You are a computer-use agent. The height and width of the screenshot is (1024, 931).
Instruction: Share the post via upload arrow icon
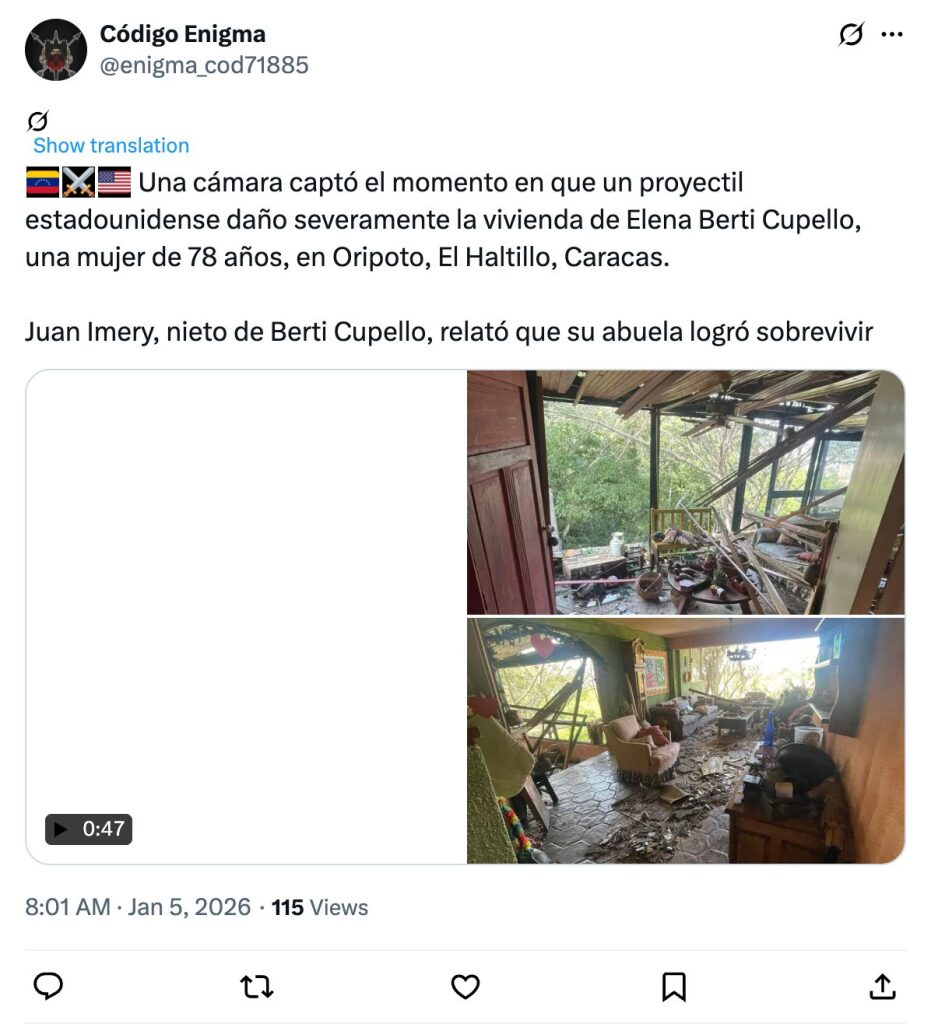[x=882, y=986]
